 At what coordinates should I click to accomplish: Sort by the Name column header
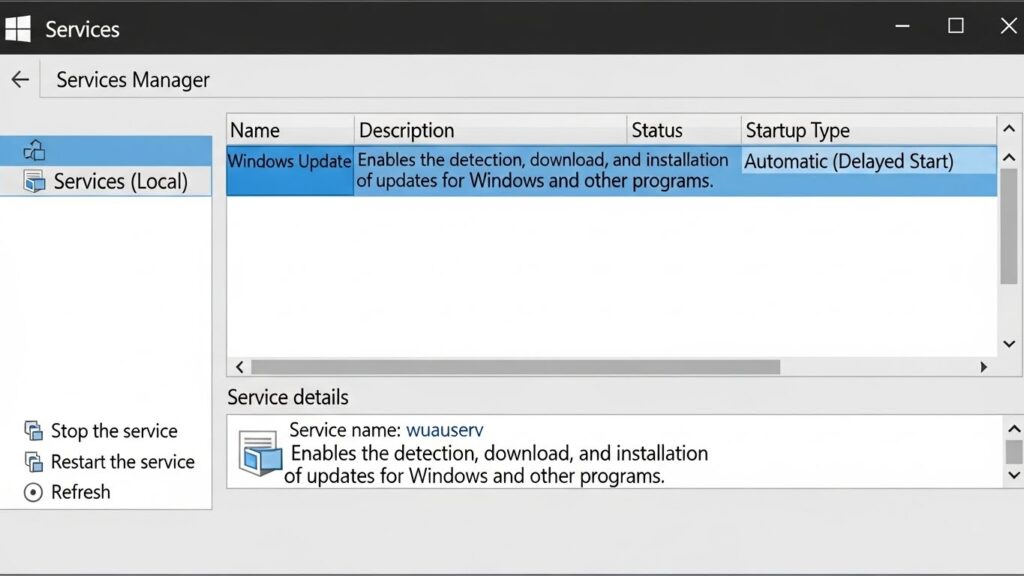(291, 130)
